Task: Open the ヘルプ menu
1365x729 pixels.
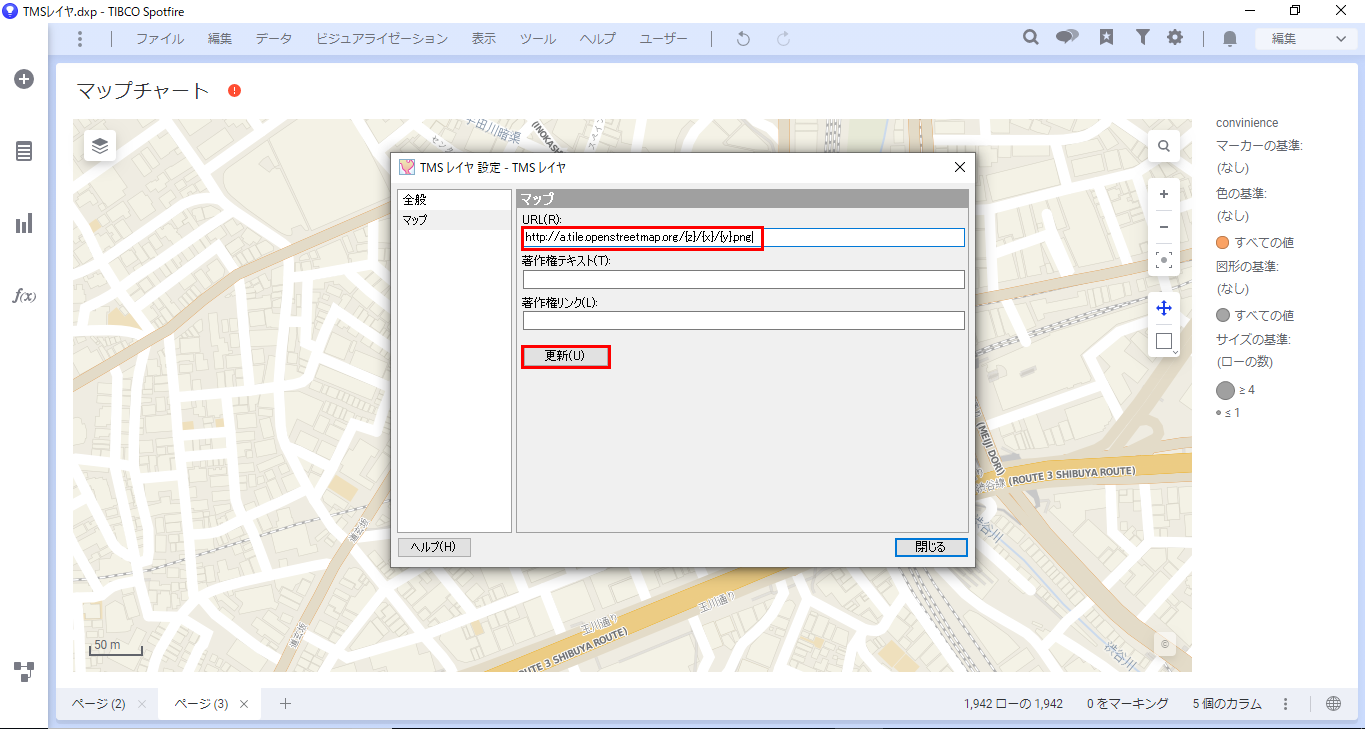Action: coord(598,39)
